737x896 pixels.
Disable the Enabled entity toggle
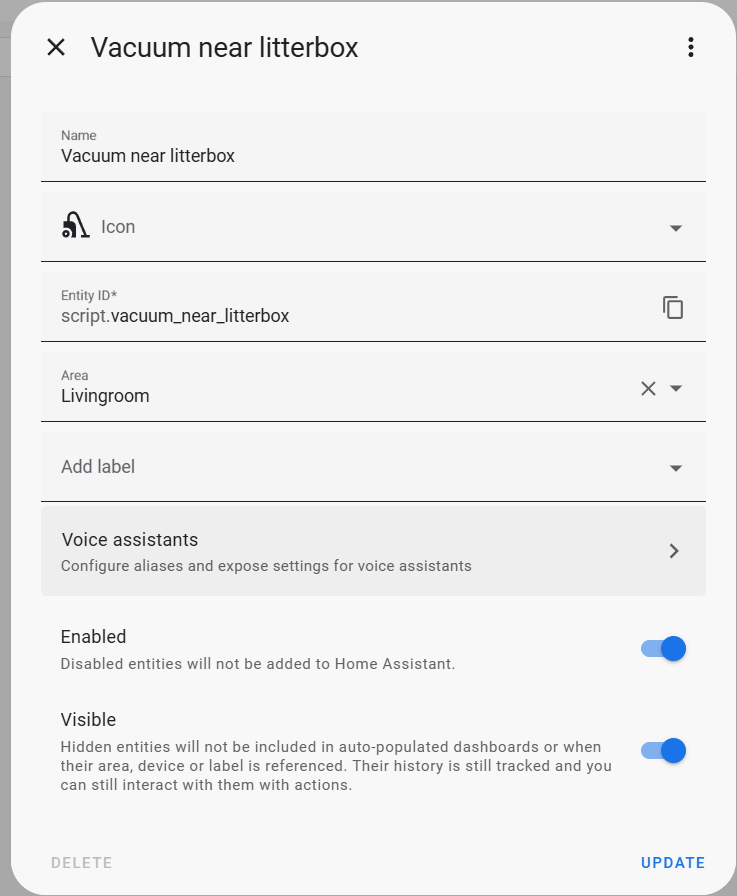[x=663, y=648]
